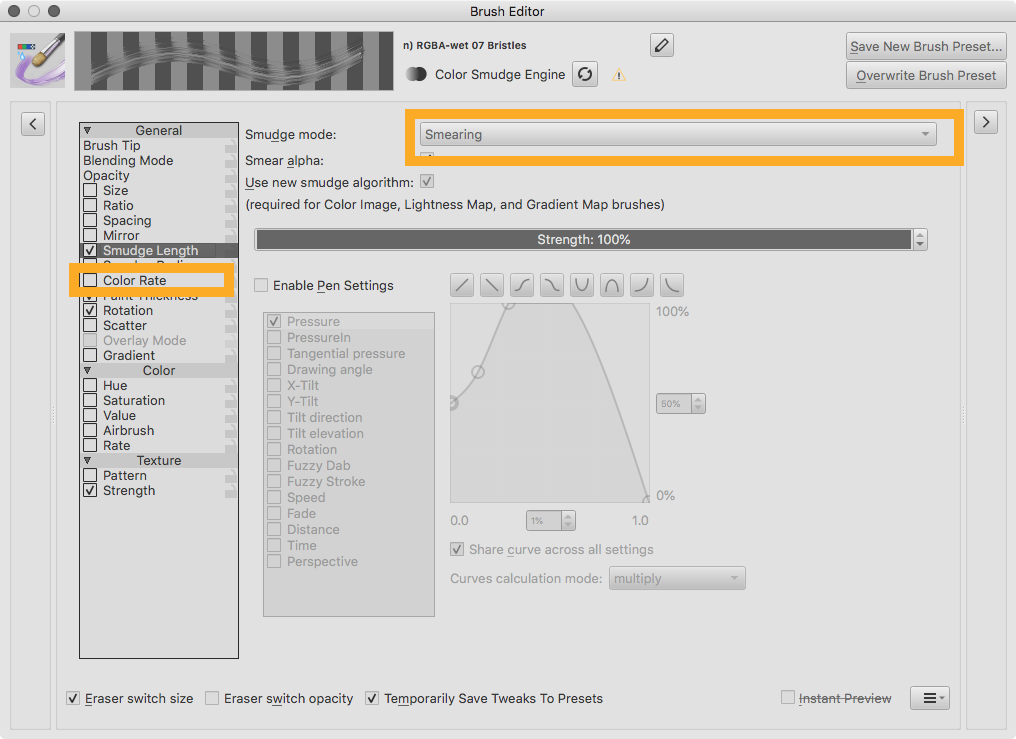Click the Color Smudge Engine toggle icon

click(416, 74)
